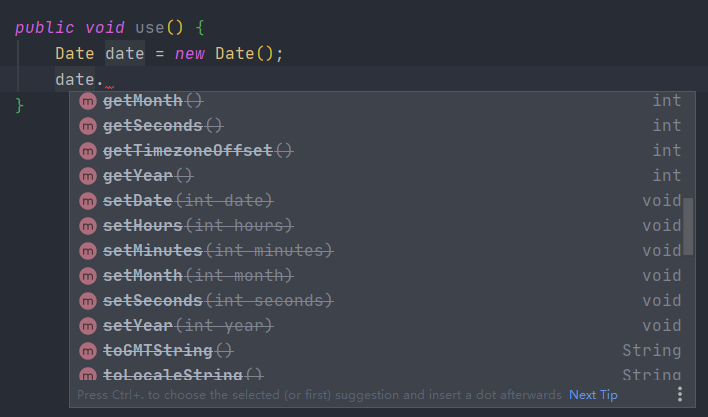Click the closing brace of the method
The height and width of the screenshot is (417, 708).
[x=19, y=106]
